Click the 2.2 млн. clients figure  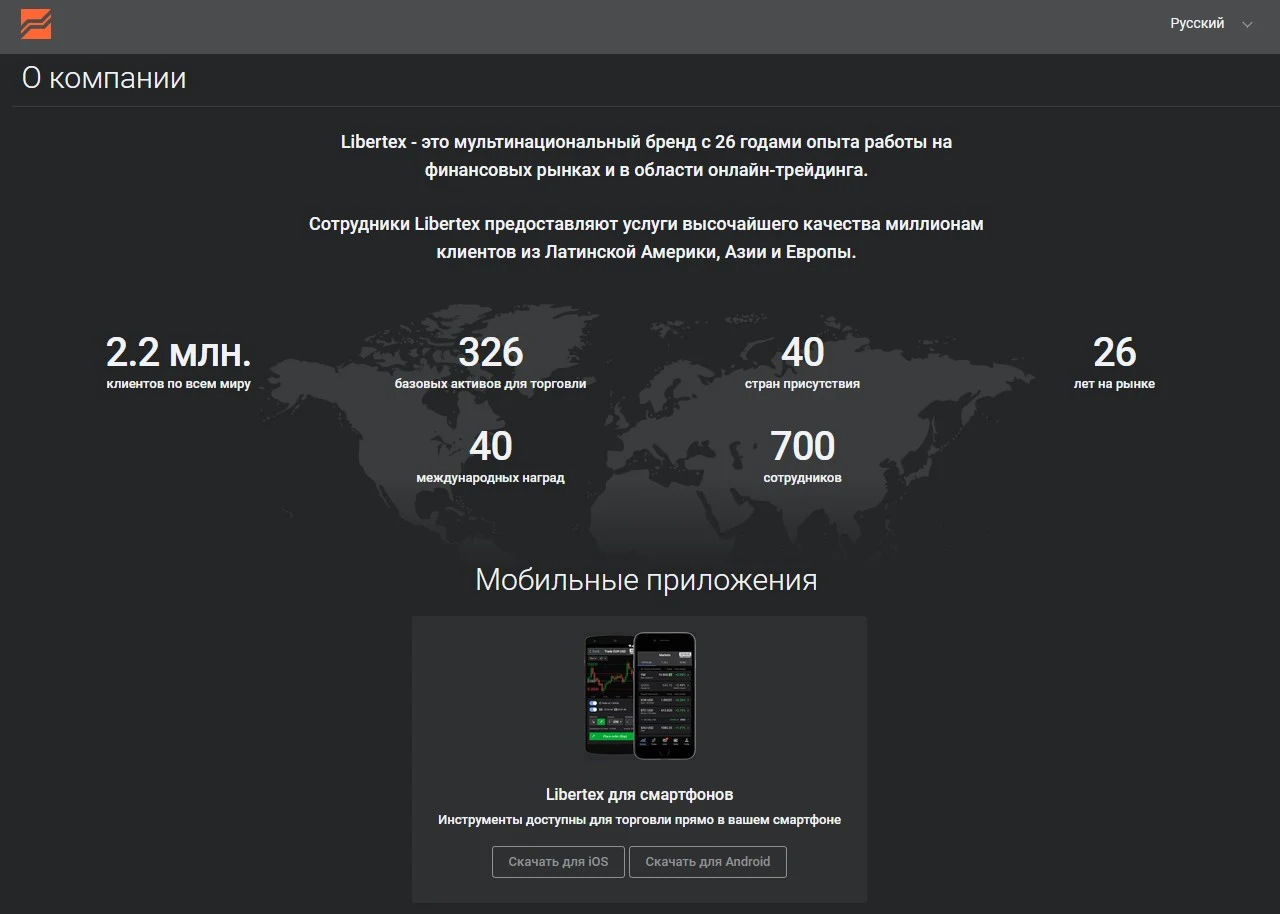(x=179, y=352)
